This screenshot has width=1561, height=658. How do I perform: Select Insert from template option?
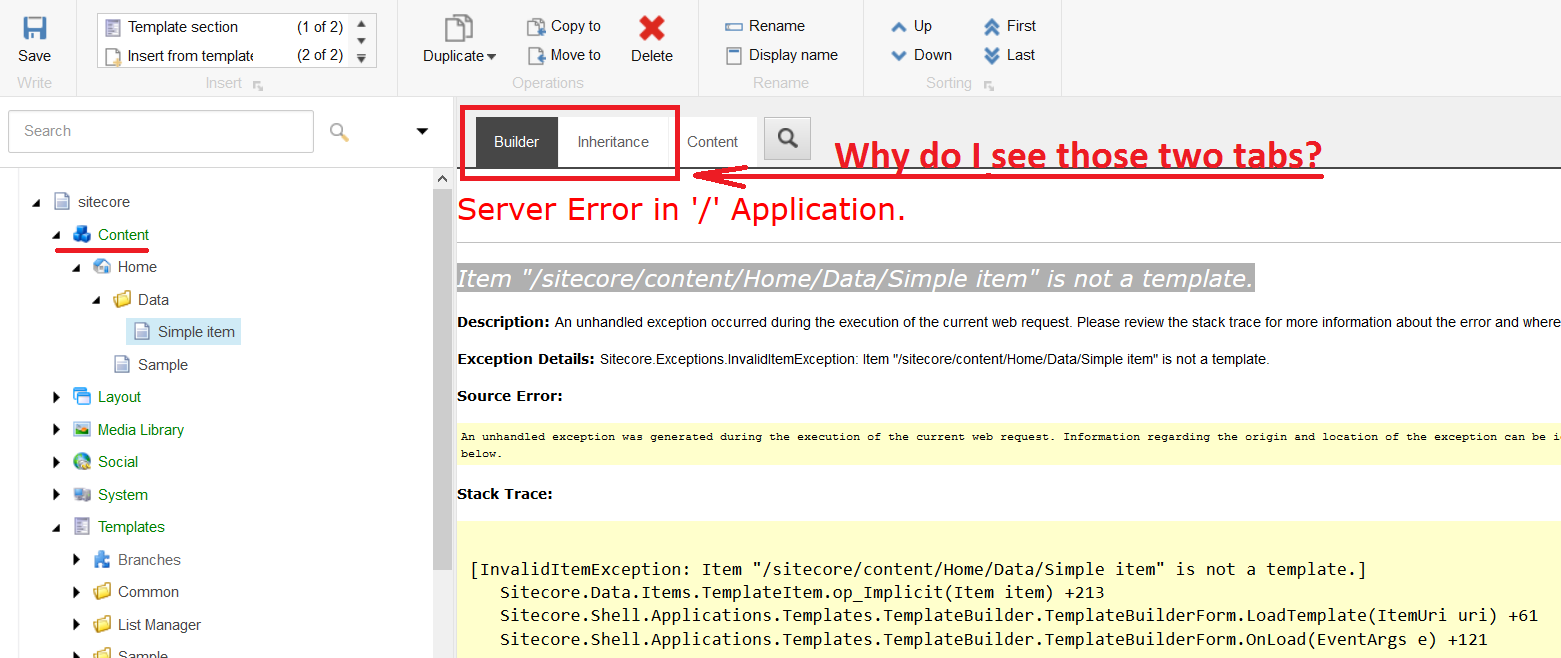pyautogui.click(x=189, y=55)
